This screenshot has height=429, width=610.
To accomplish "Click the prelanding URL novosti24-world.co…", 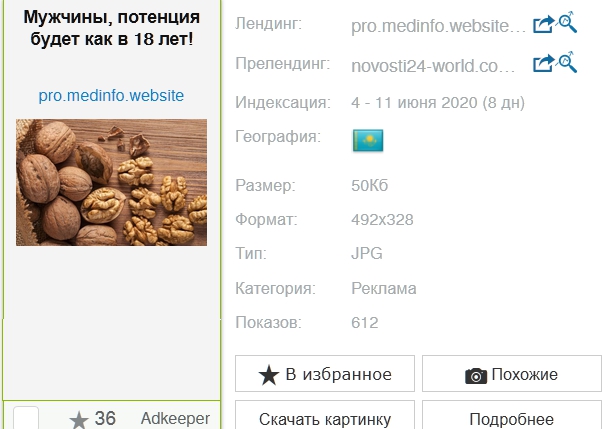I will click(x=433, y=66).
